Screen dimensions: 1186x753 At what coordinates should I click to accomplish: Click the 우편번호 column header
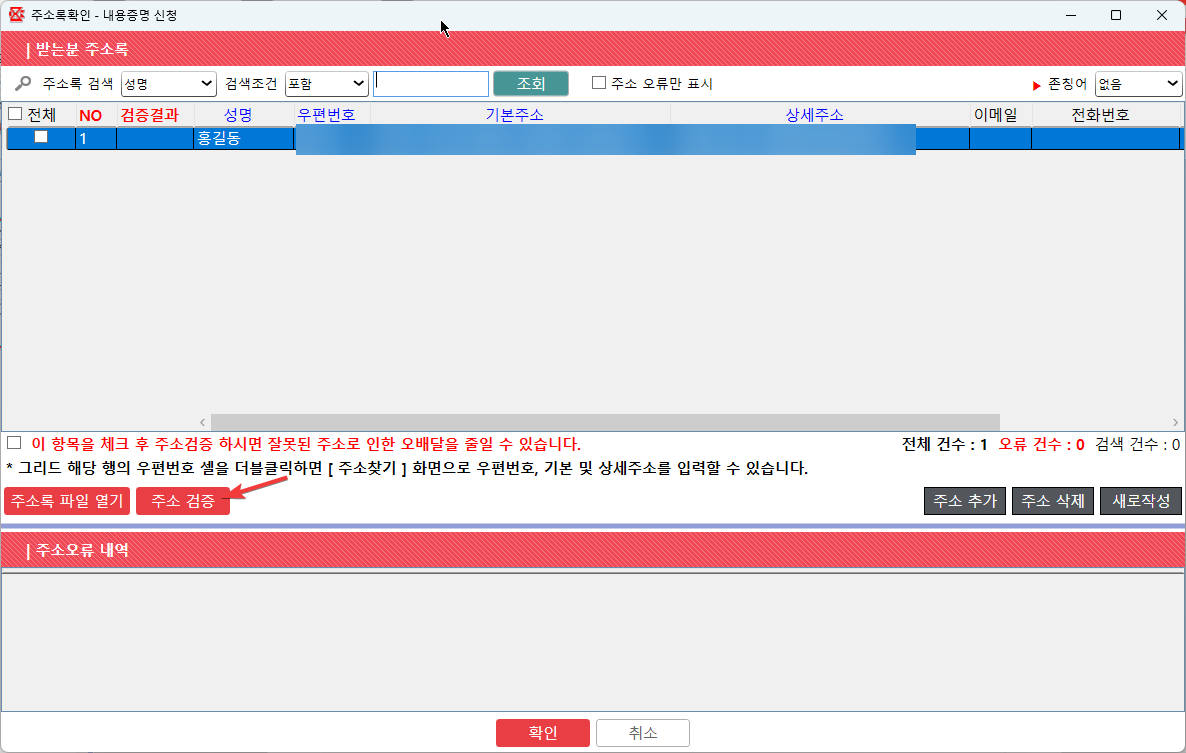(326, 115)
